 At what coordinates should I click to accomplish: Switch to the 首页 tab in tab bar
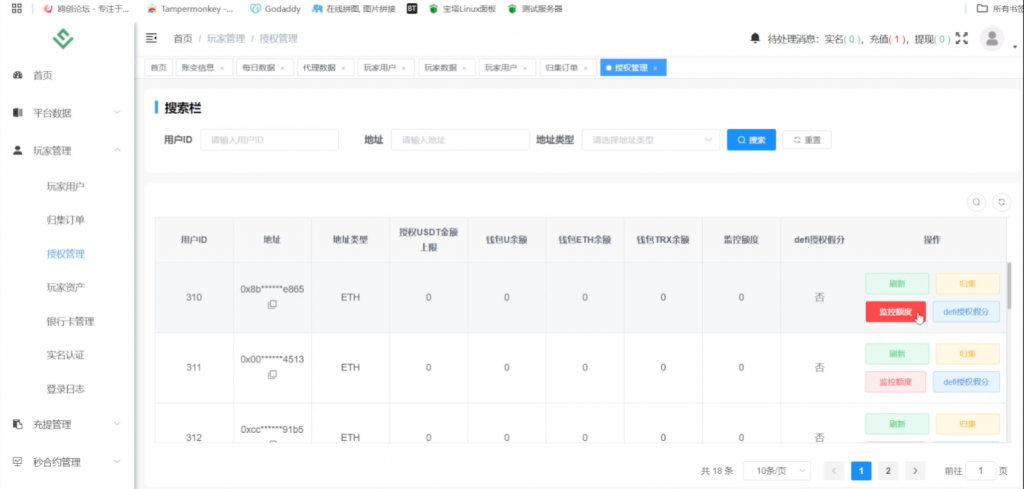159,68
